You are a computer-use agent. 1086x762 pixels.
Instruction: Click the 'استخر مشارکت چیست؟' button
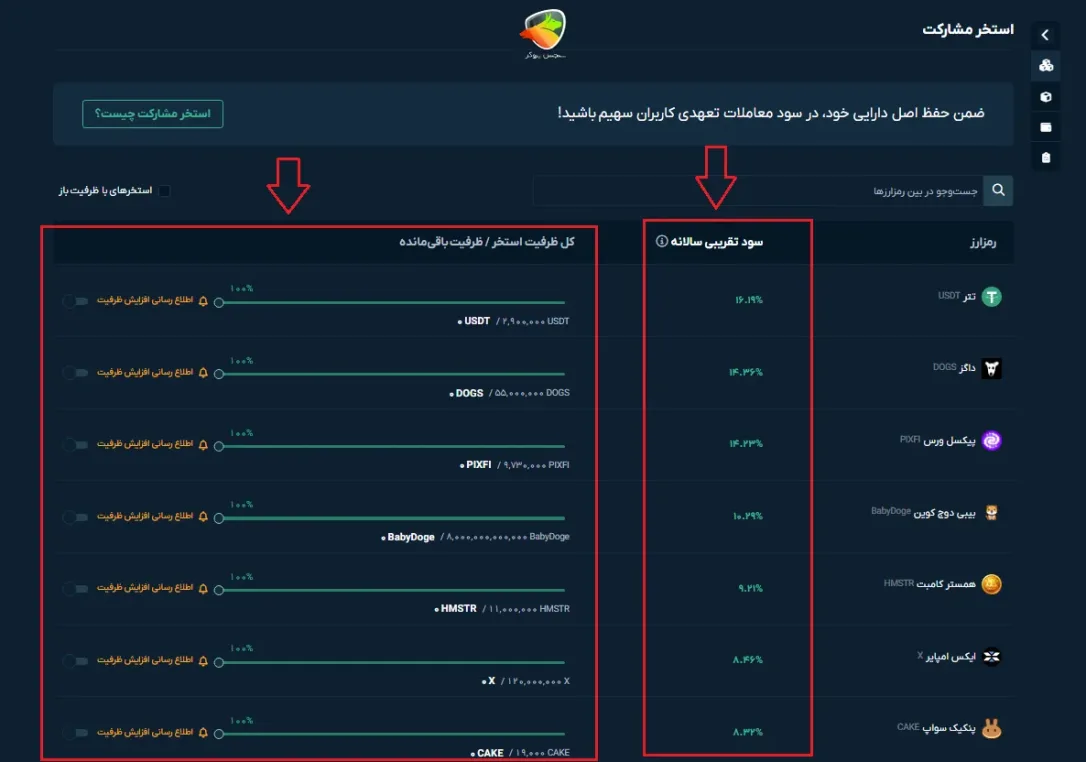[152, 114]
